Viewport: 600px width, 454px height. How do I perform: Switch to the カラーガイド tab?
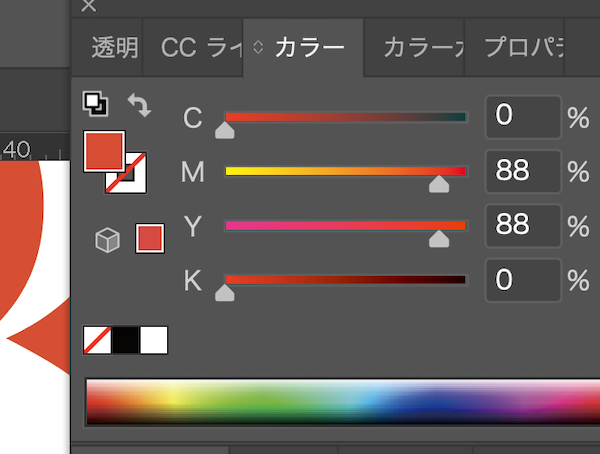point(422,47)
